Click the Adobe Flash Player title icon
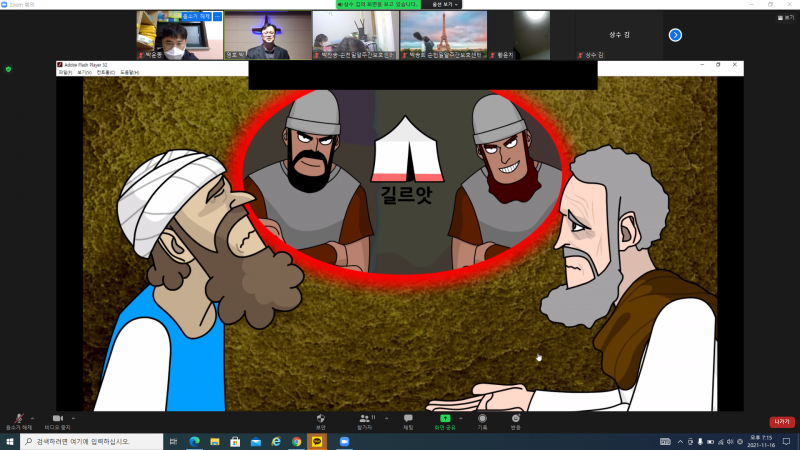Image resolution: width=800 pixels, height=450 pixels. (x=60, y=65)
